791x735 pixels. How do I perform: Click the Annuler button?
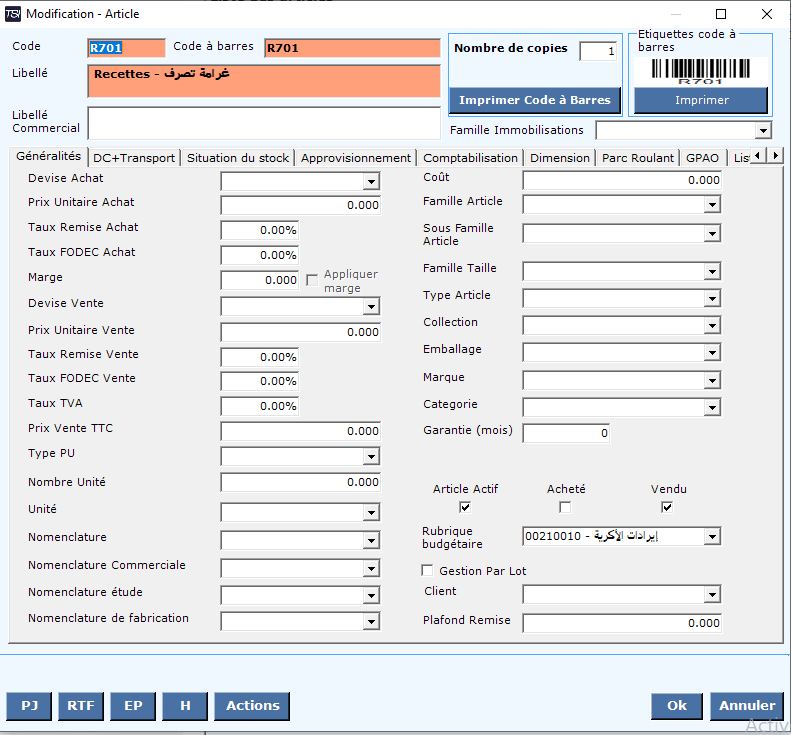coord(747,706)
